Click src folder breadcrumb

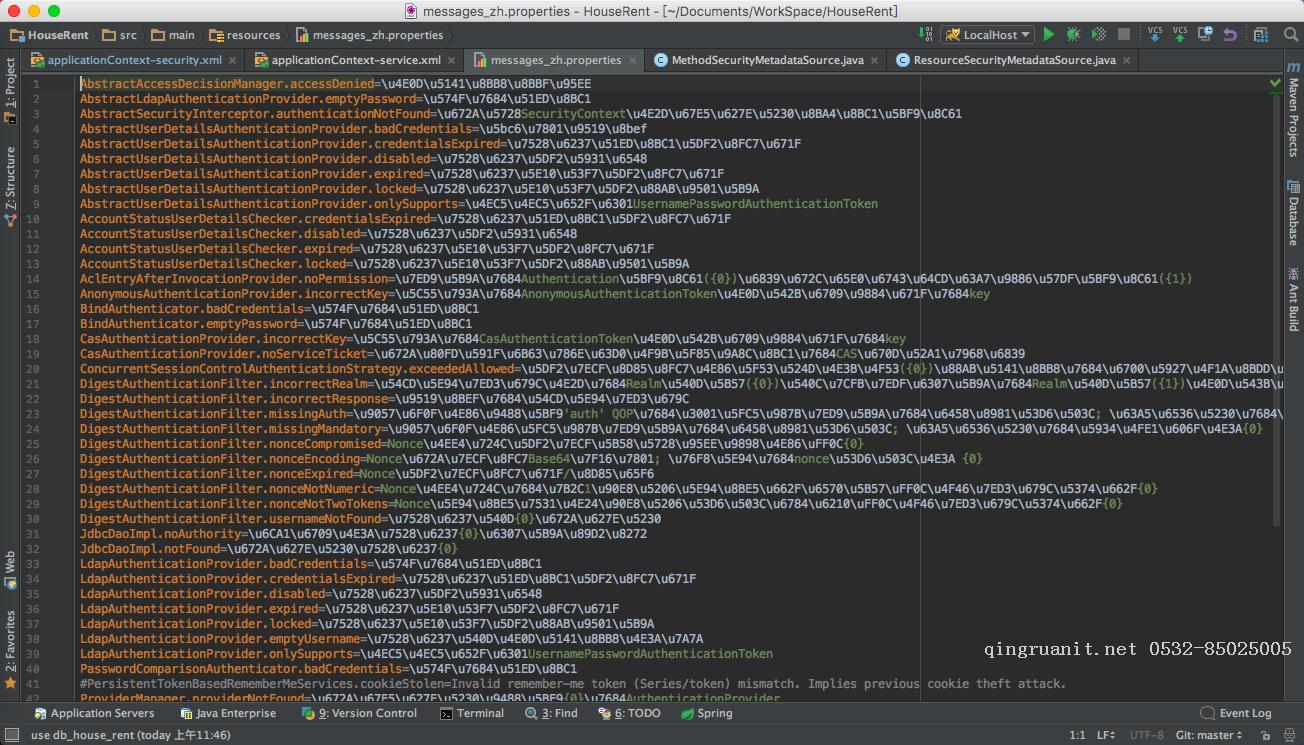(x=120, y=35)
